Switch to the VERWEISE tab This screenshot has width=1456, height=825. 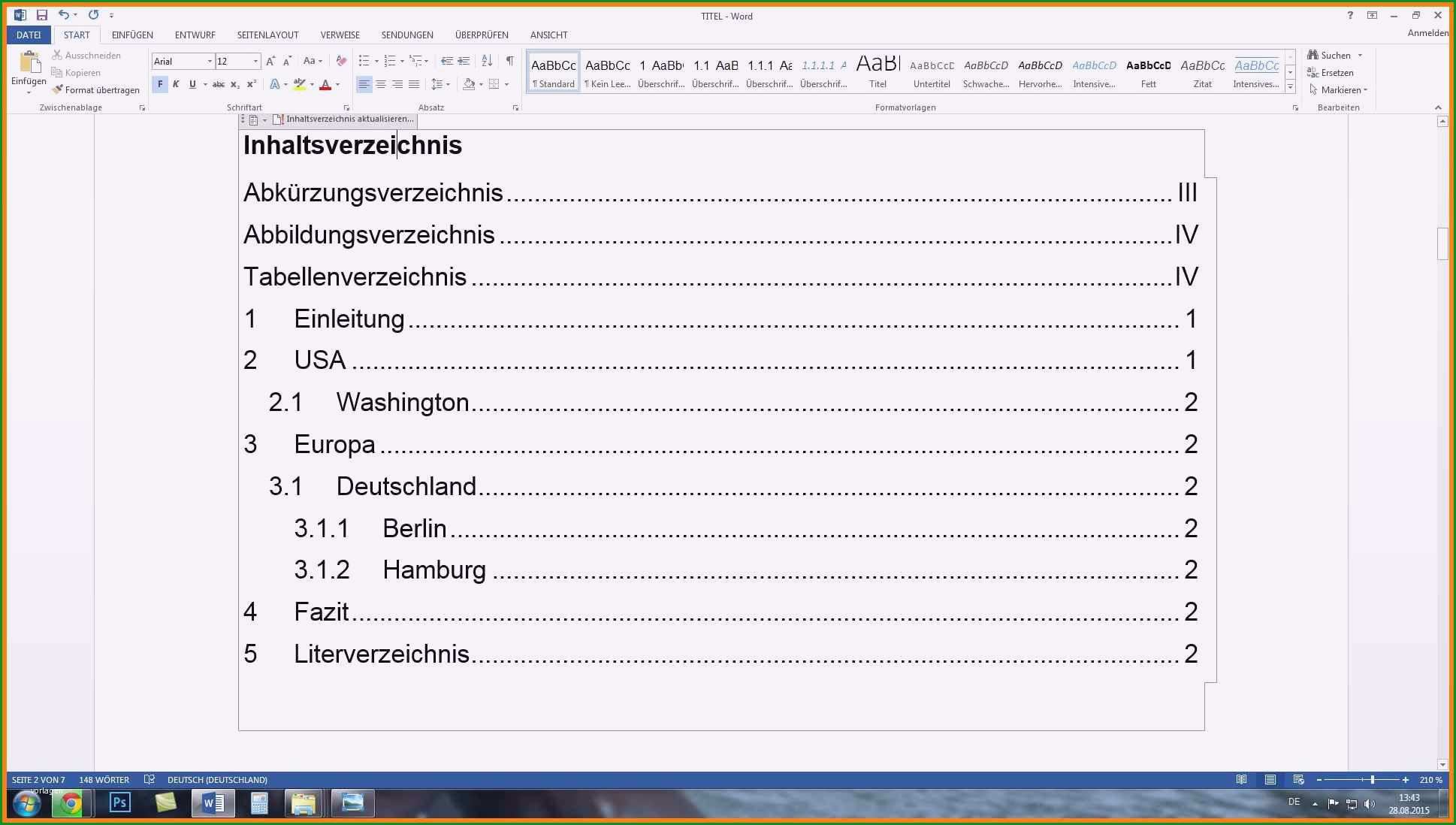tap(340, 35)
